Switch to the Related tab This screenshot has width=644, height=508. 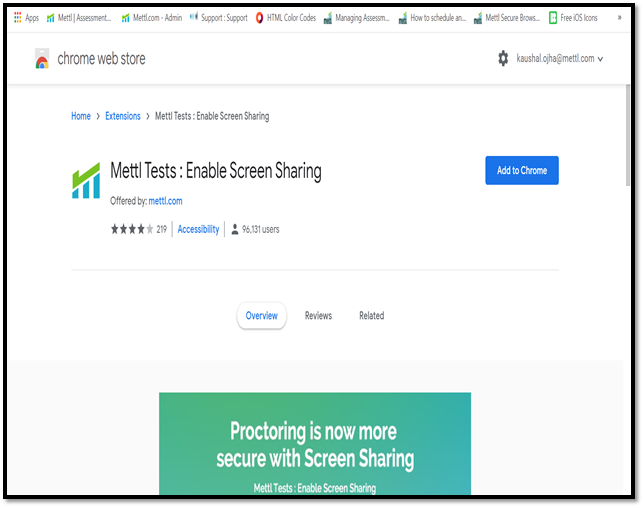click(372, 316)
